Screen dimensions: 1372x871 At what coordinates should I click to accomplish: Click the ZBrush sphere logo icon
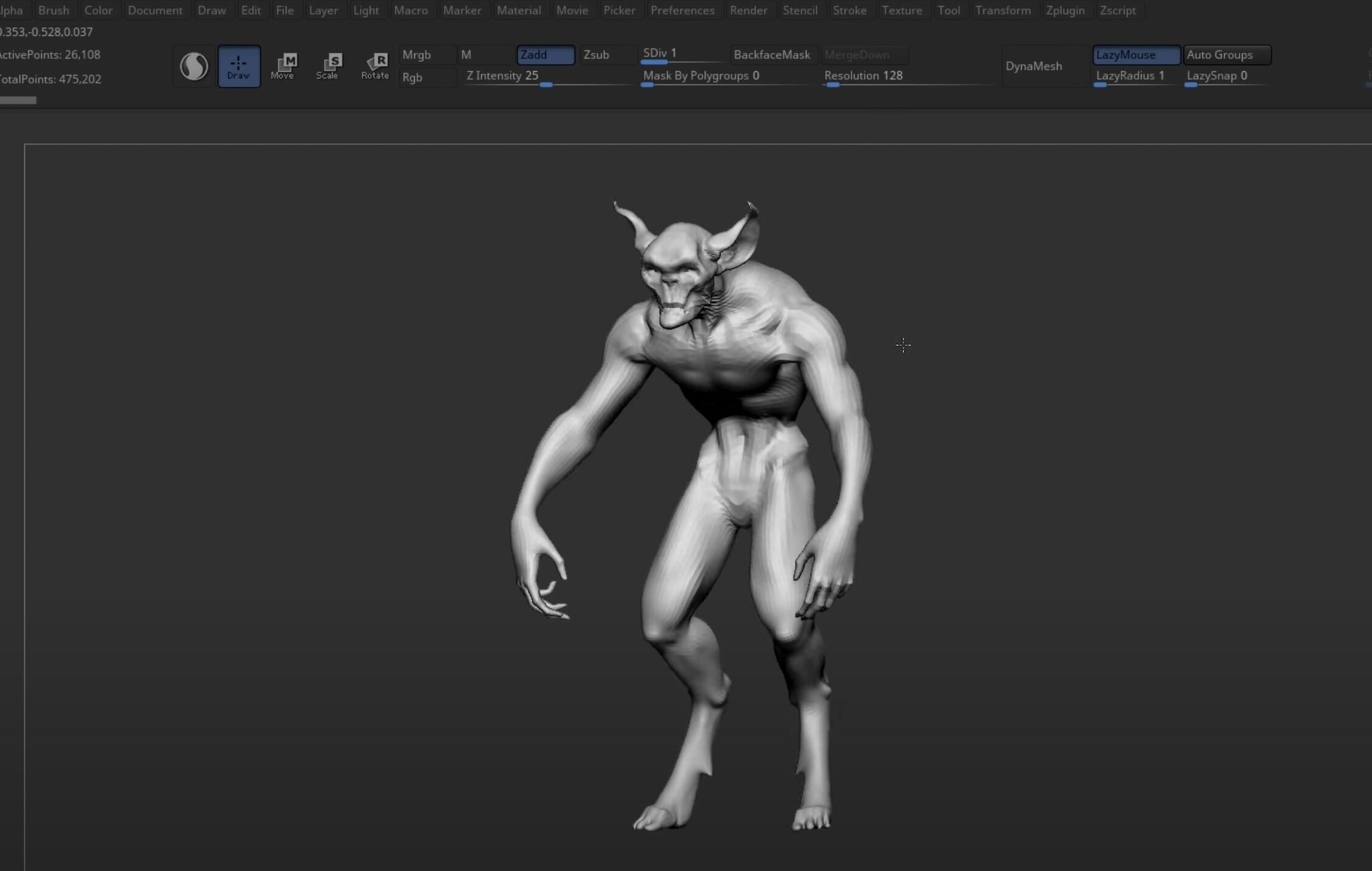point(192,66)
